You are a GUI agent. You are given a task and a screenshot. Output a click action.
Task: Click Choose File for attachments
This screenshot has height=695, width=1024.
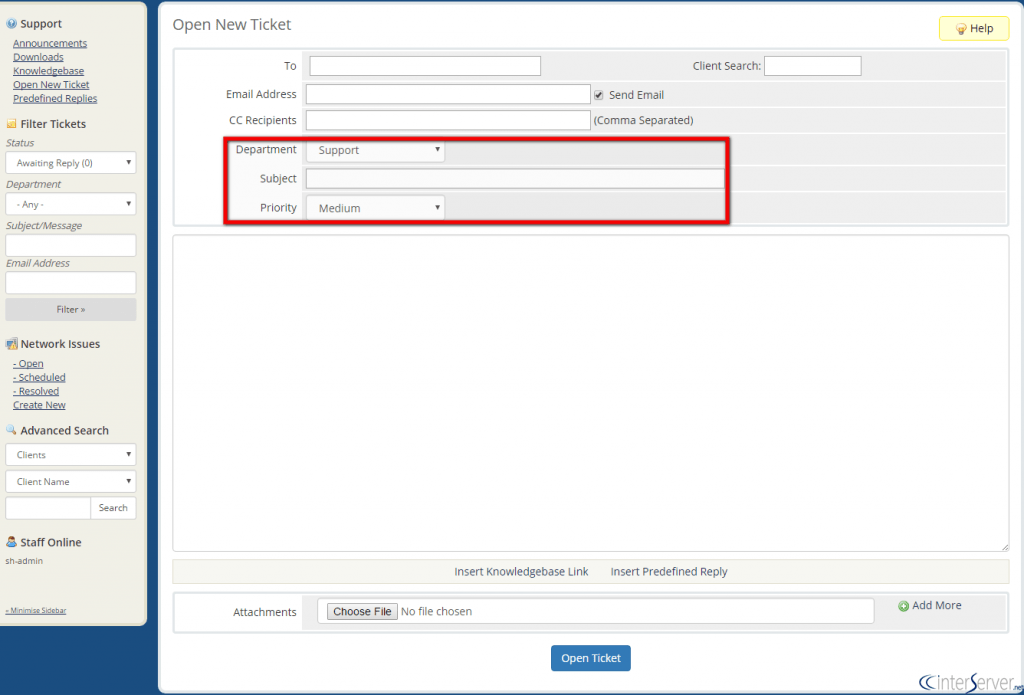(360, 611)
